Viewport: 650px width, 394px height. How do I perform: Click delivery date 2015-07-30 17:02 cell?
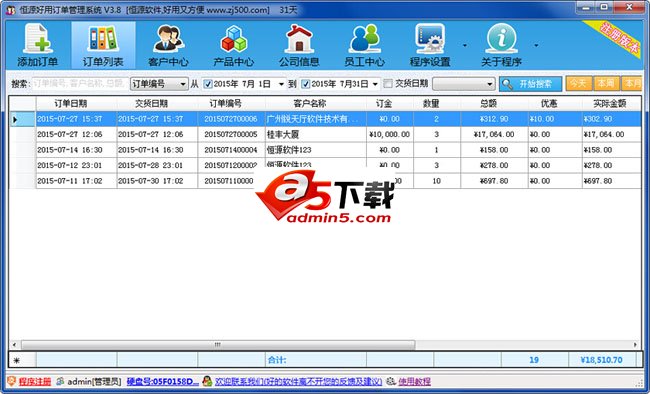tap(158, 181)
